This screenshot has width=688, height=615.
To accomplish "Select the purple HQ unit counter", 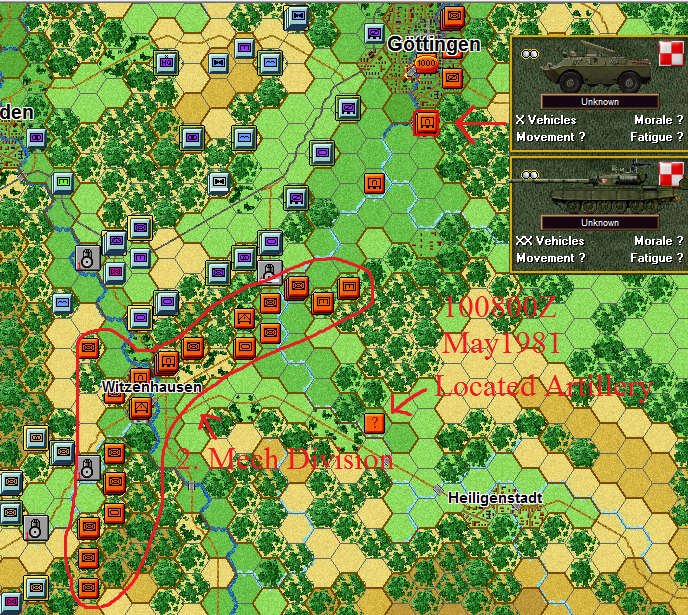I will pyautogui.click(x=166, y=62).
